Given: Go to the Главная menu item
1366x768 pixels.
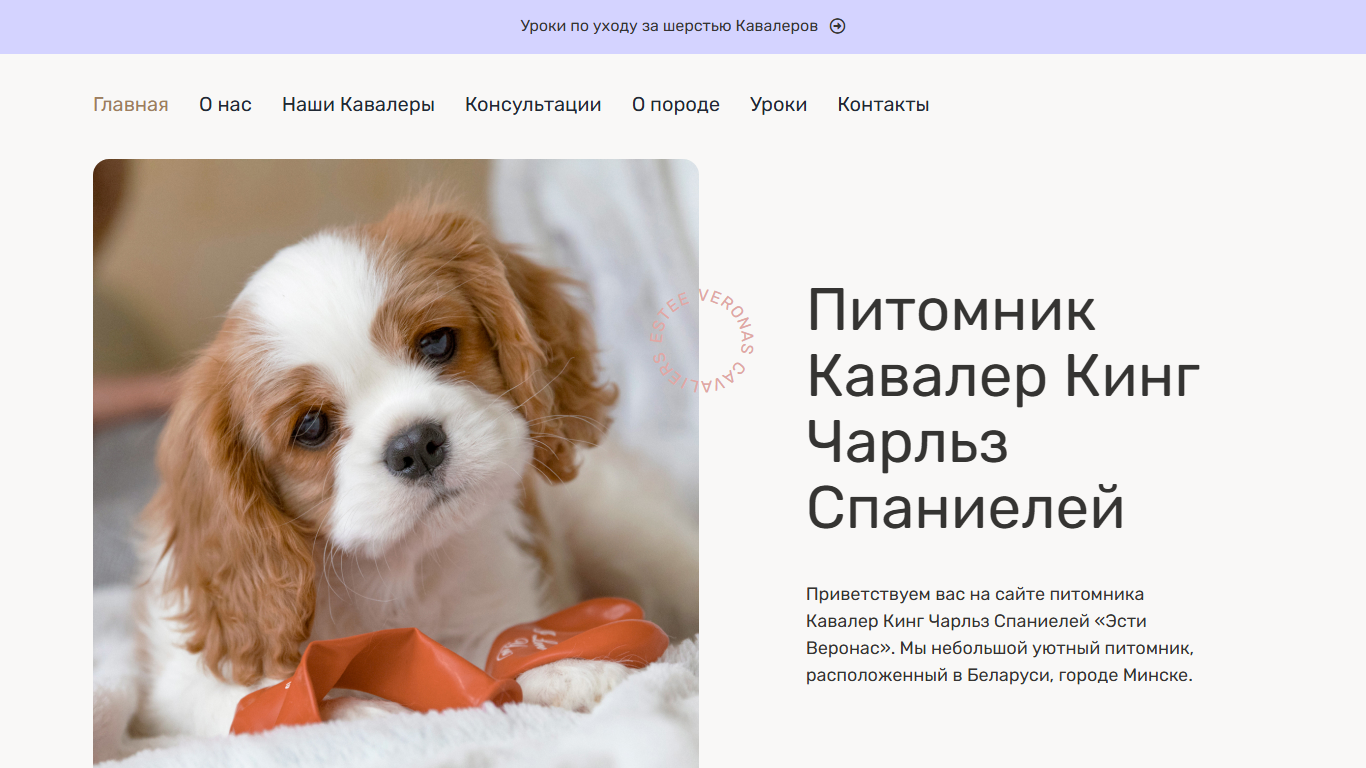Looking at the screenshot, I should coord(131,104).
